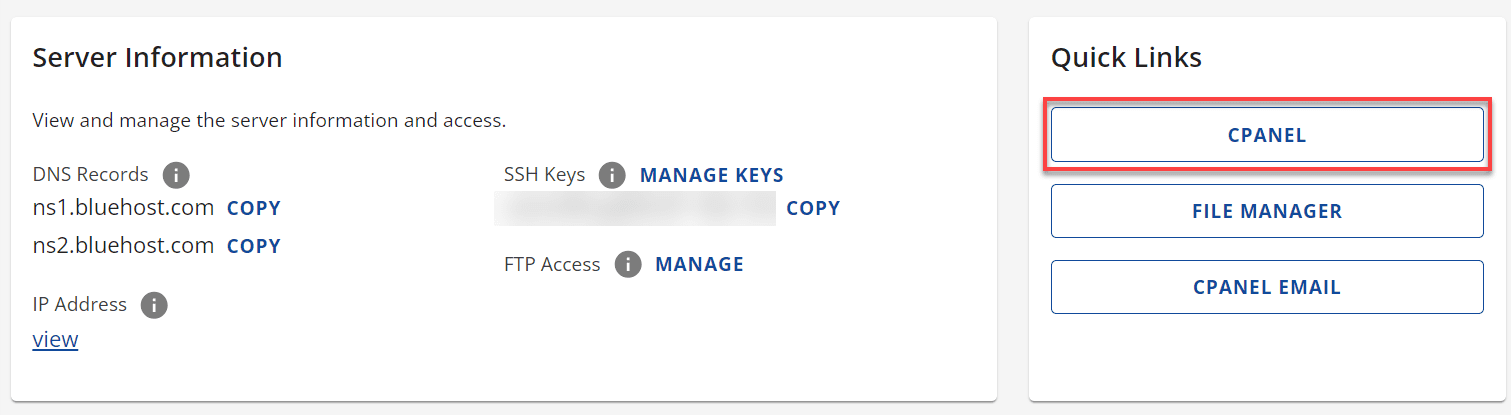The image size is (1511, 415).
Task: Click the DNS Records label
Action: 90,175
